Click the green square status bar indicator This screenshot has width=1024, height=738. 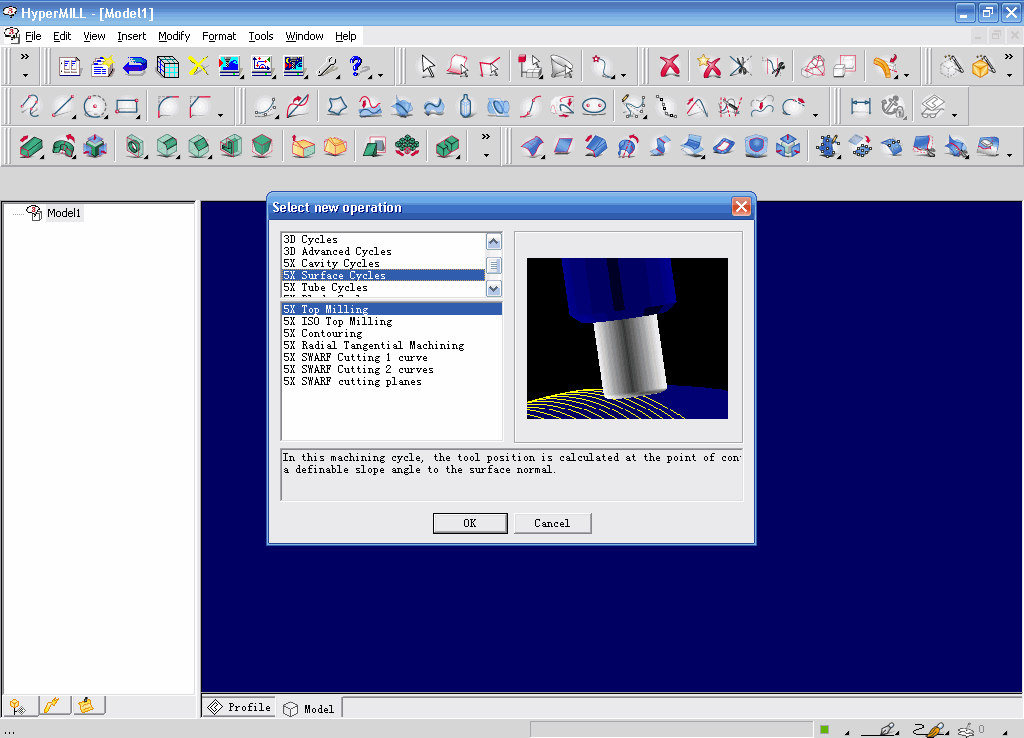(x=824, y=729)
